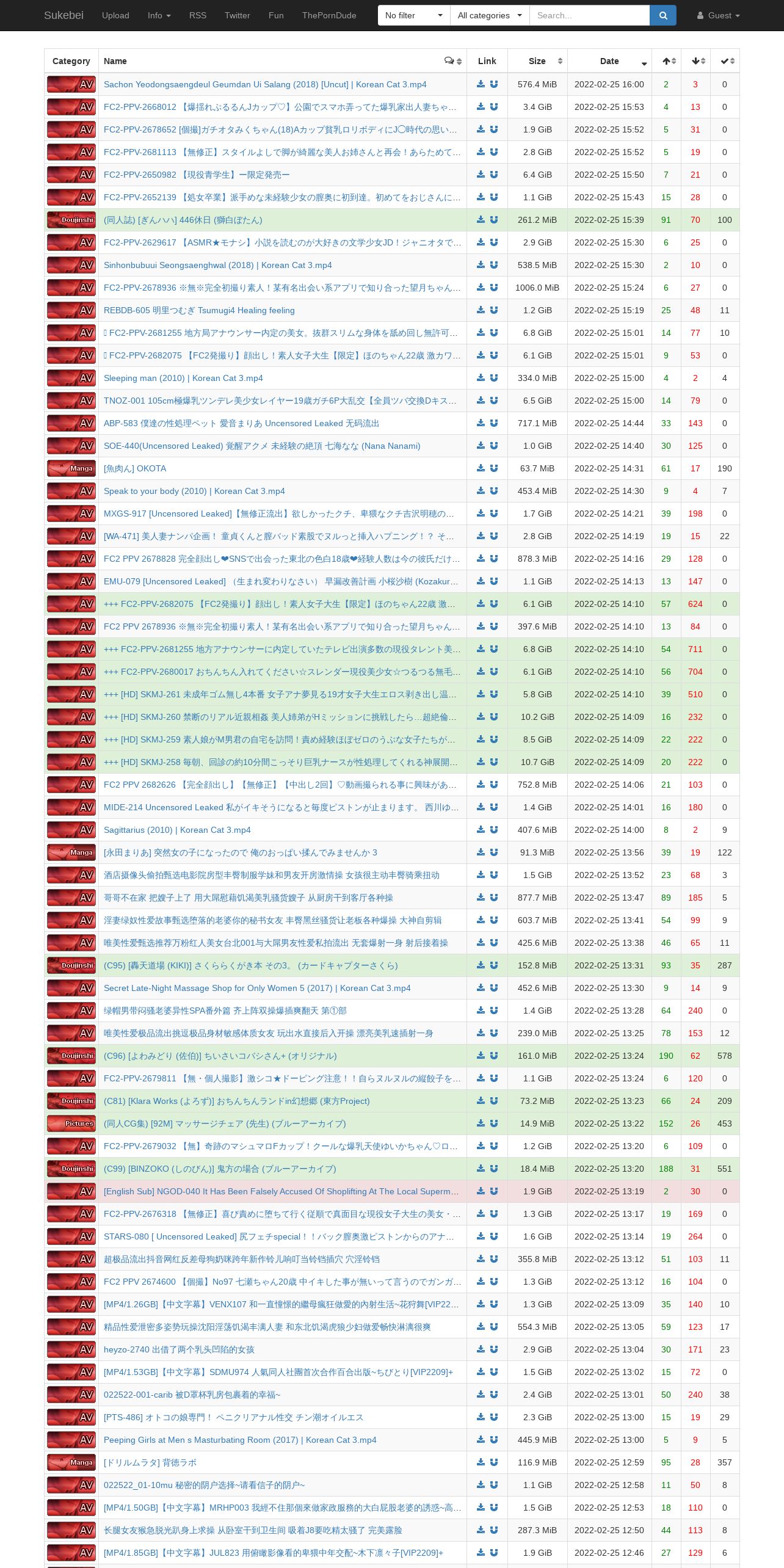The image size is (784, 1568).
Task: Open the [魚肉ん] OKOTA torrent page
Action: pyautogui.click(x=135, y=468)
